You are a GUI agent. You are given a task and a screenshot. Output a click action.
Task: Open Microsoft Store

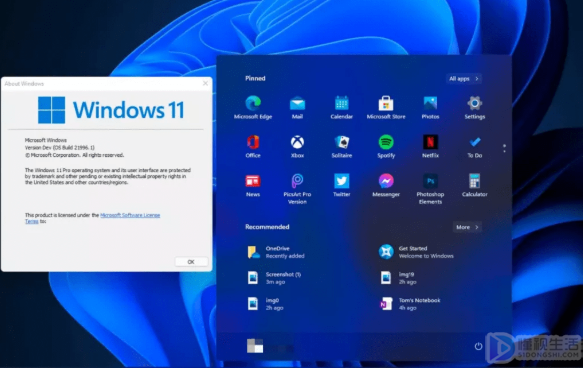[386, 107]
